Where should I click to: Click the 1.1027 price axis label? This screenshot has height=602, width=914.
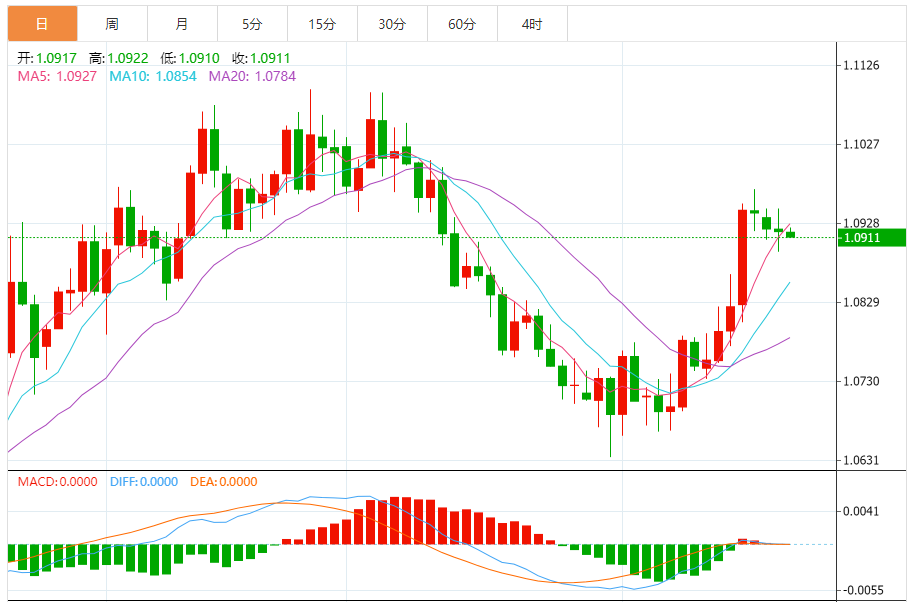[x=862, y=145]
